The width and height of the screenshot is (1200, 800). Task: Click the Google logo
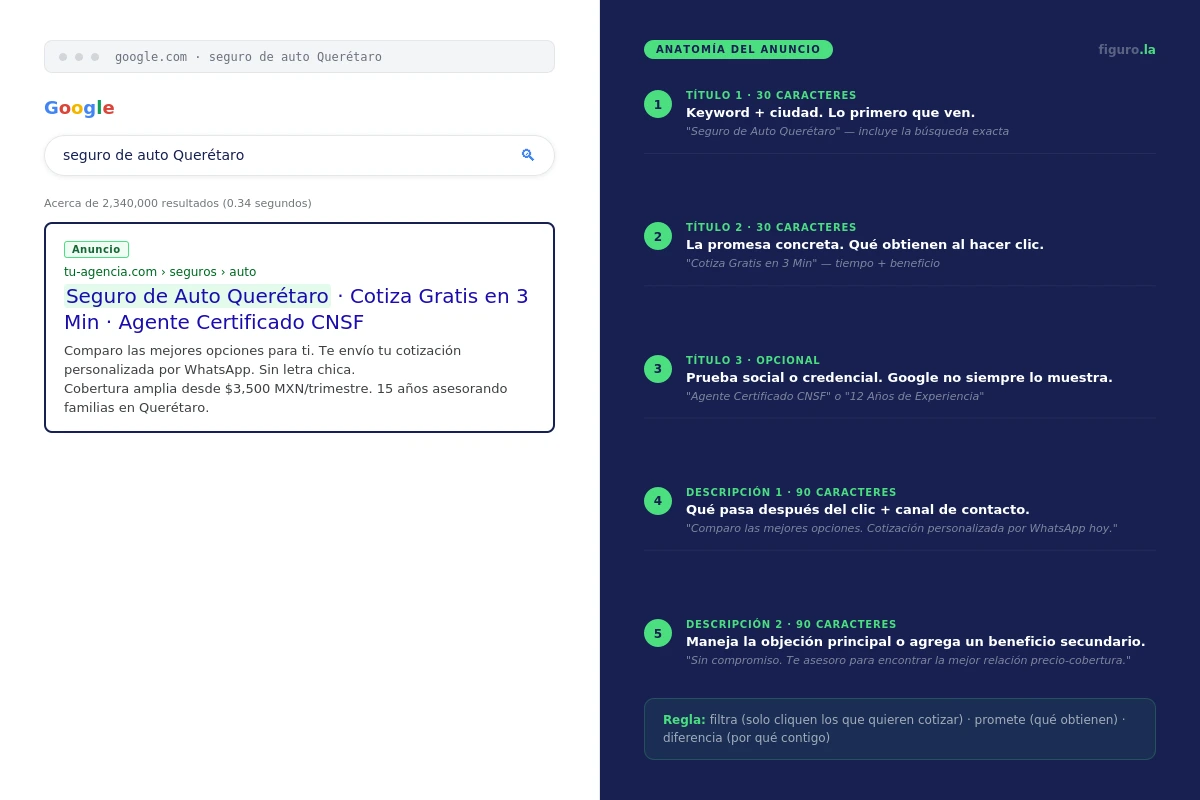(x=79, y=108)
